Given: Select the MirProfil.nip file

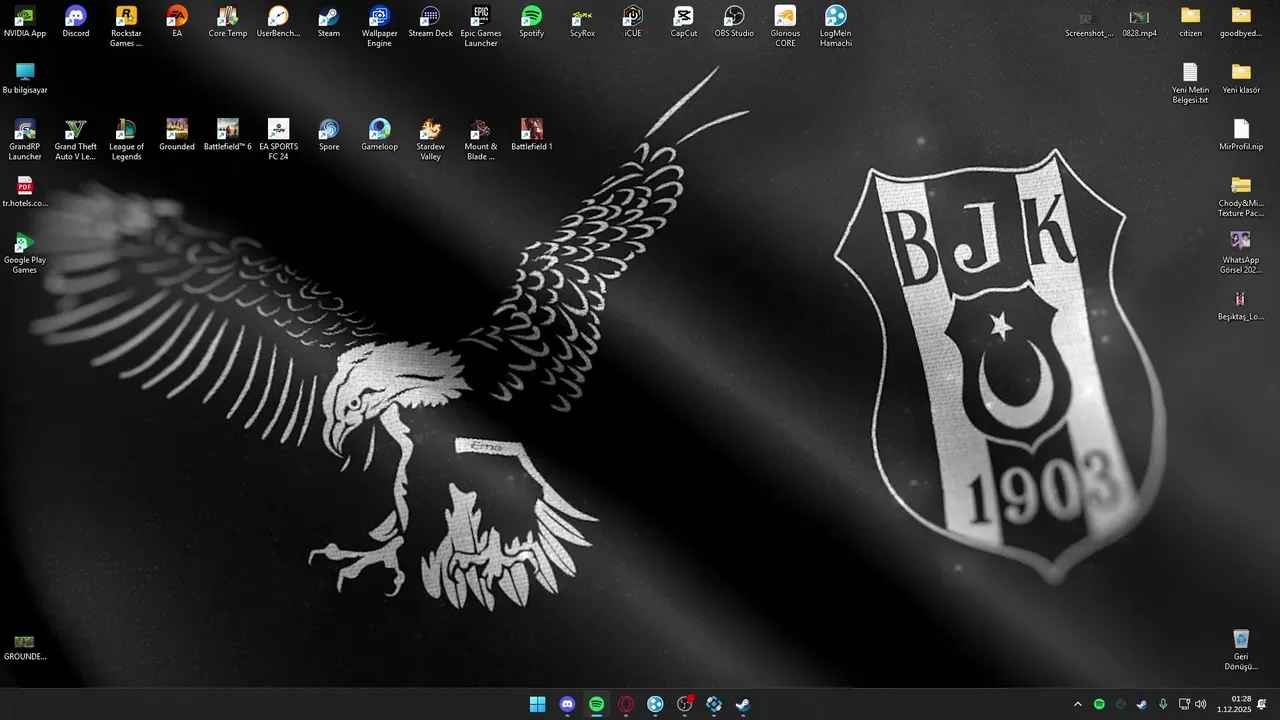Looking at the screenshot, I should point(1241,136).
